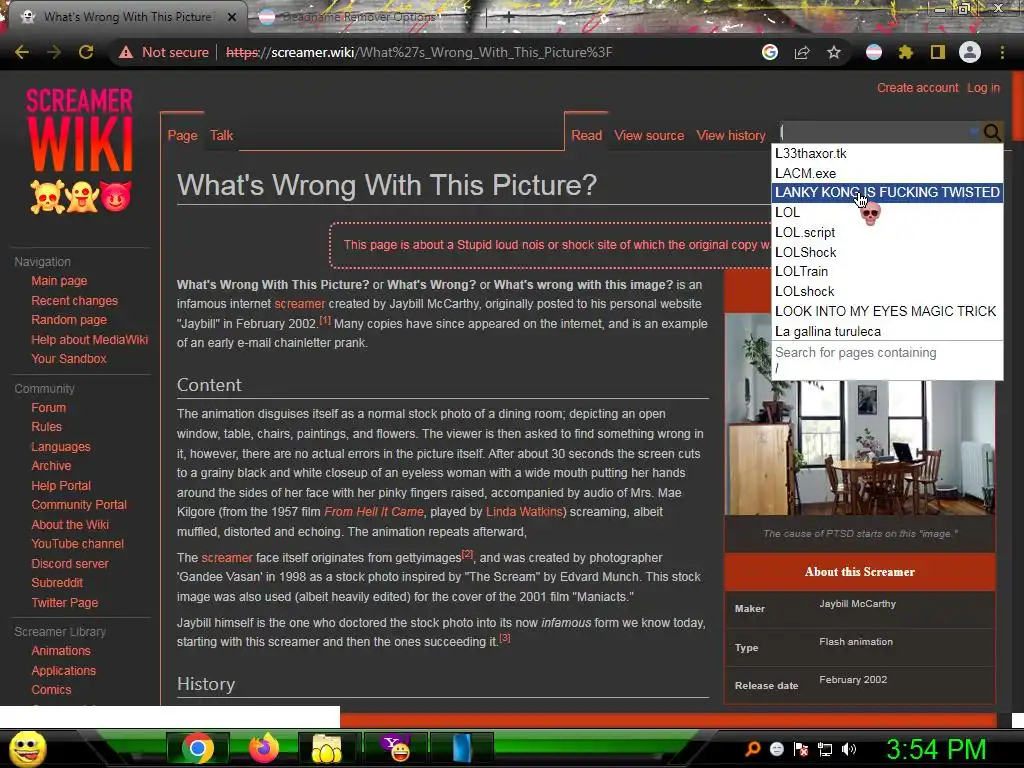The height and width of the screenshot is (768, 1024).
Task: Select the La gallina turuleca suggestion
Action: click(x=888, y=331)
